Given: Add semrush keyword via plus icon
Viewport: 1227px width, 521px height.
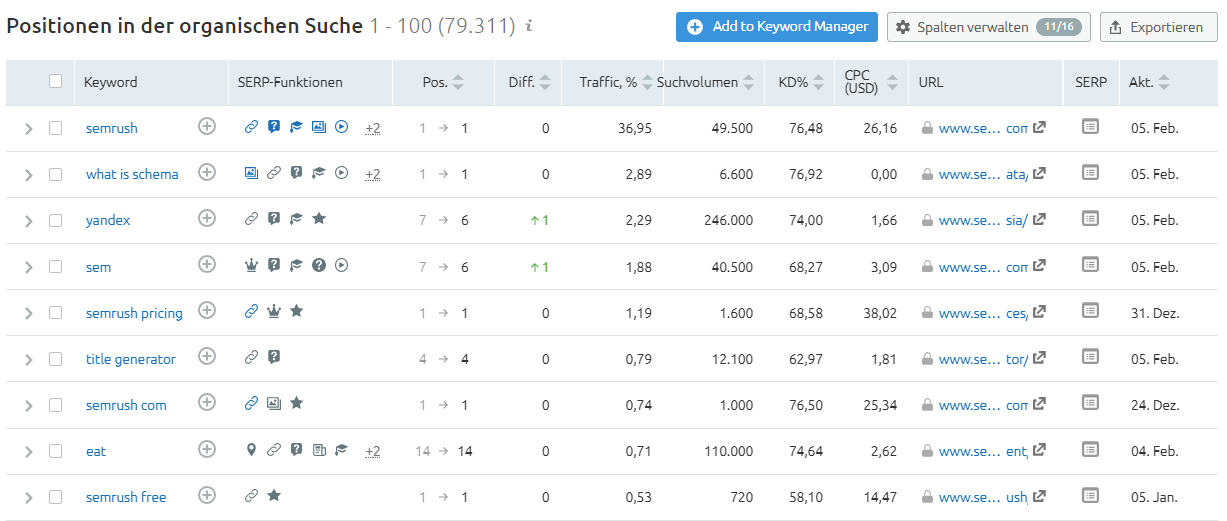Looking at the screenshot, I should (207, 126).
